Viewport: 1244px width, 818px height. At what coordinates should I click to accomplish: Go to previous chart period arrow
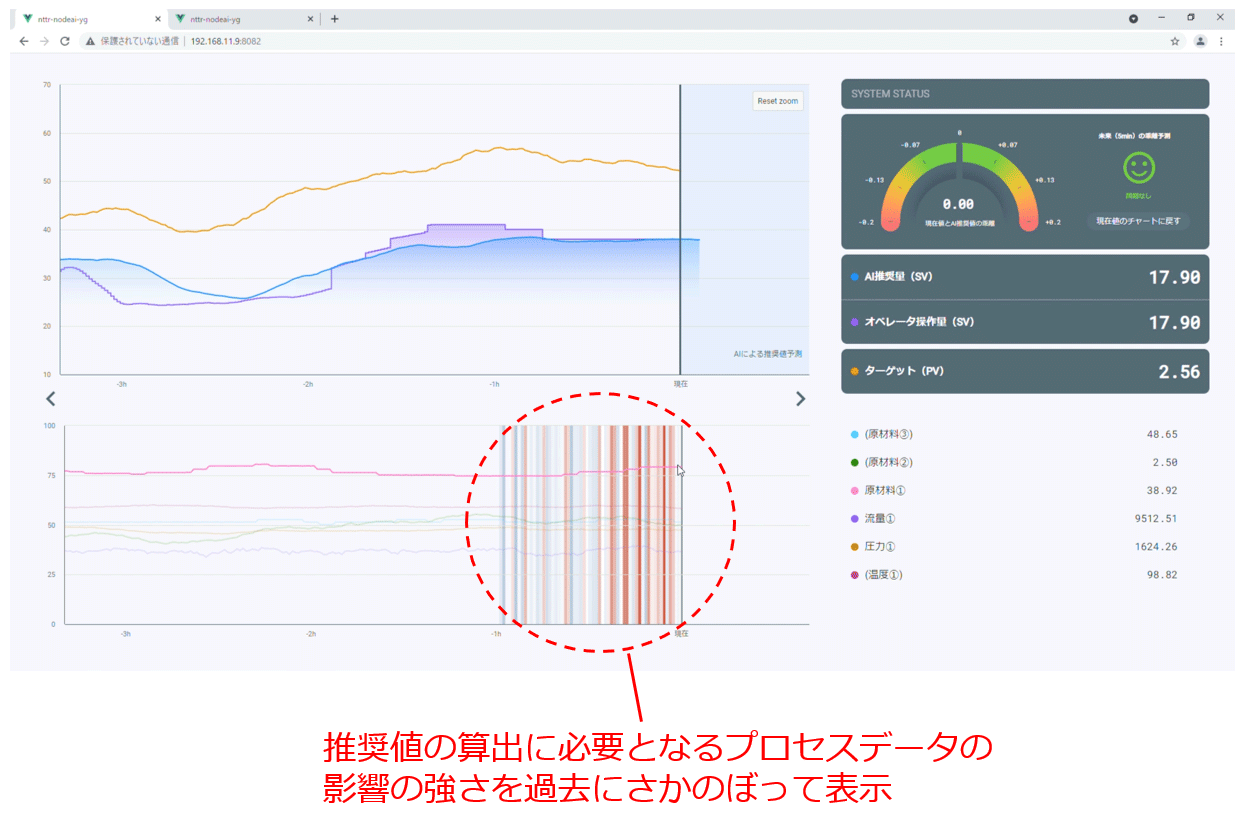tap(51, 398)
